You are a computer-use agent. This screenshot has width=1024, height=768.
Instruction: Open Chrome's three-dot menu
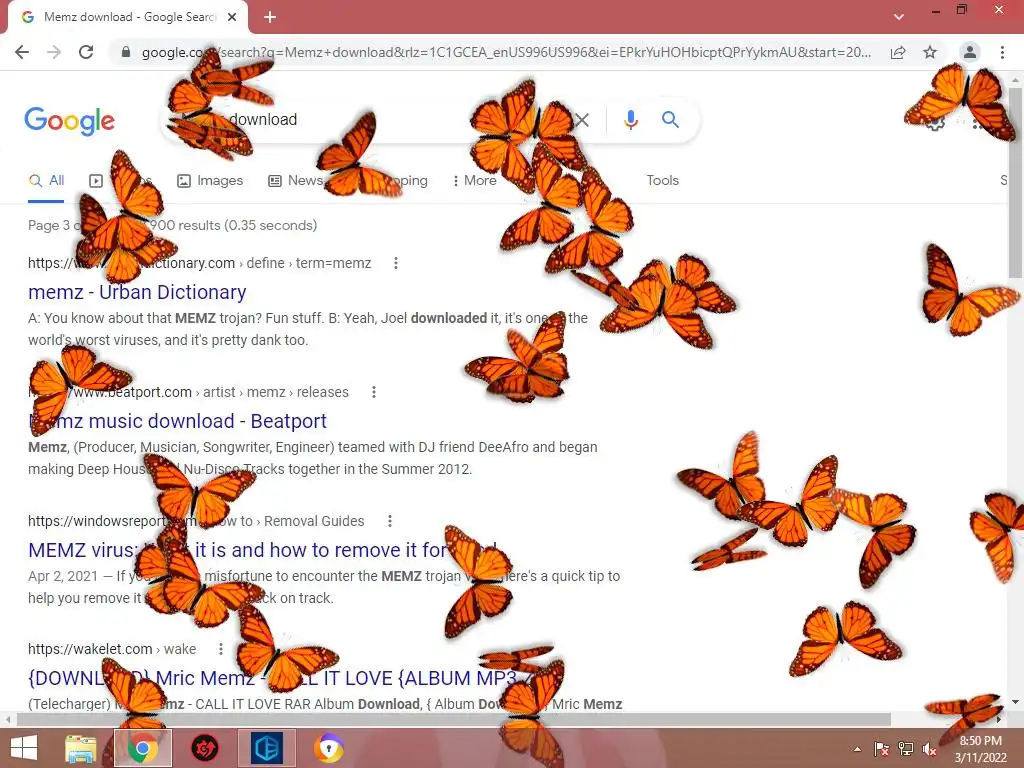coord(1002,52)
